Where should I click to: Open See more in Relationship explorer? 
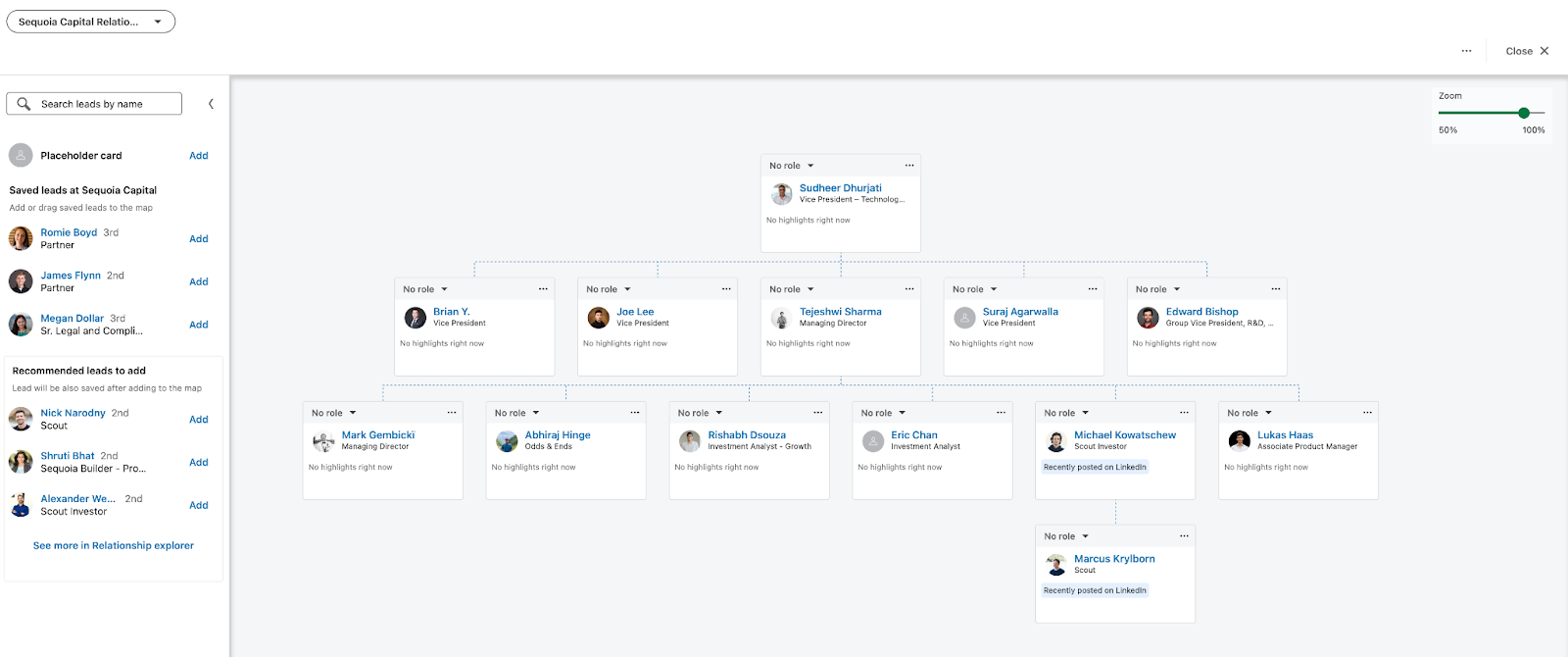(114, 546)
